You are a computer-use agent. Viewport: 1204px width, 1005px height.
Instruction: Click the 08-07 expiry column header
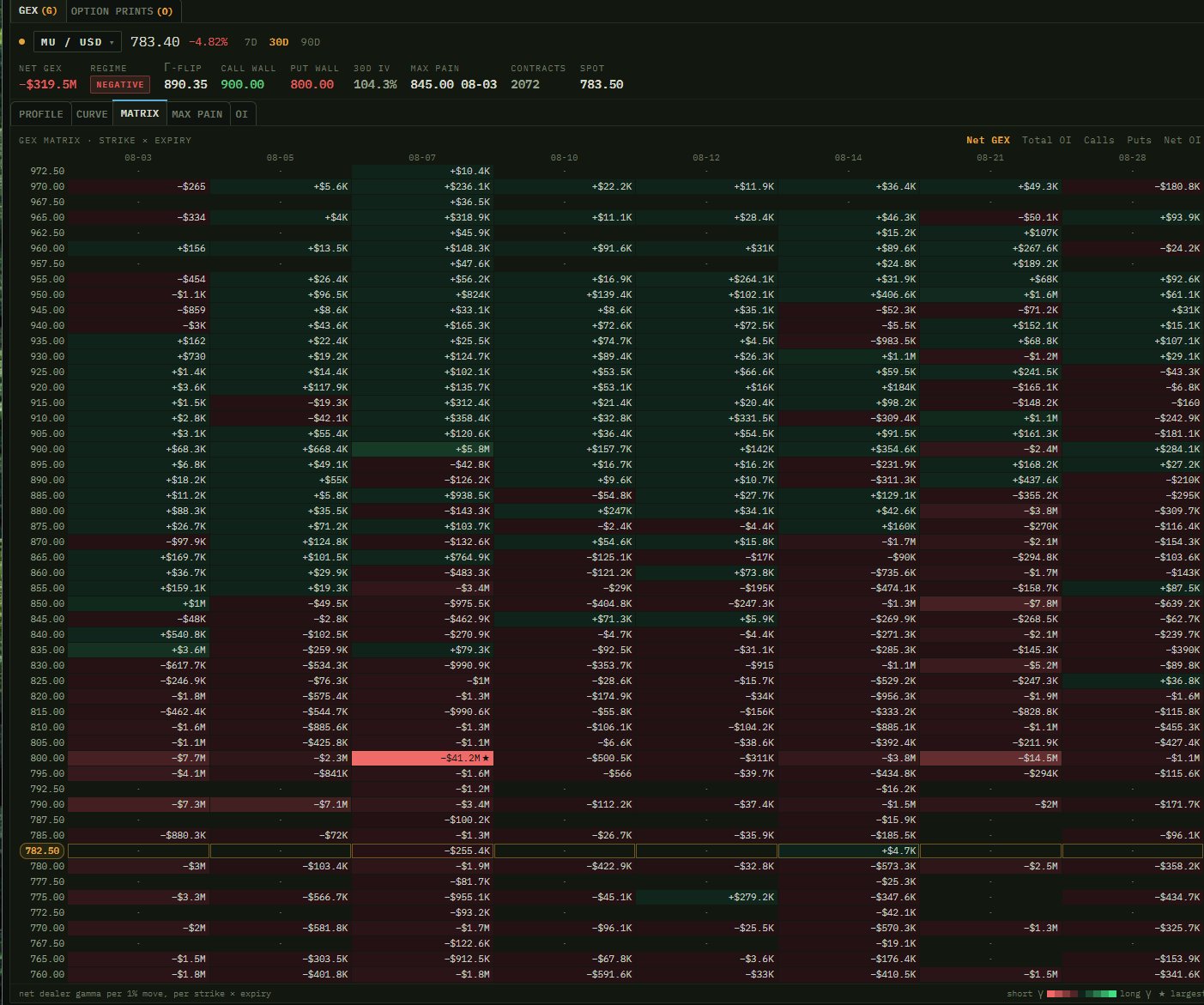tap(422, 158)
